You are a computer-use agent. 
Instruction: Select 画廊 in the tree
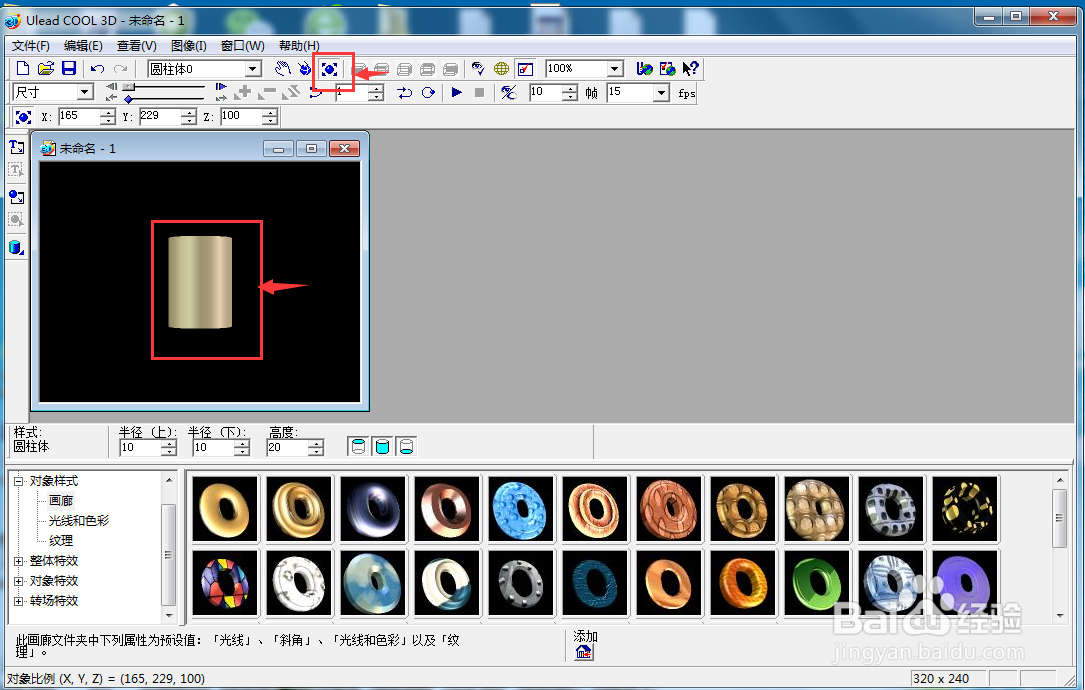(61, 500)
